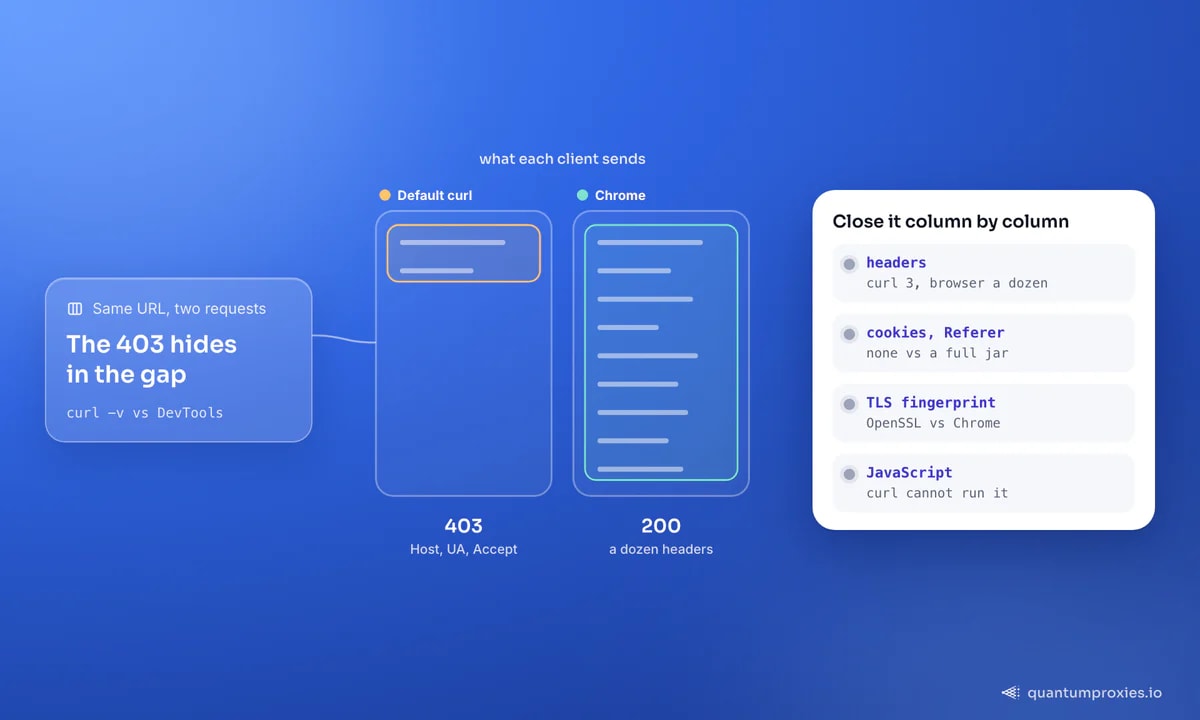
Task: Click the quantumproxies.io logo icon
Action: pyautogui.click(x=1011, y=692)
